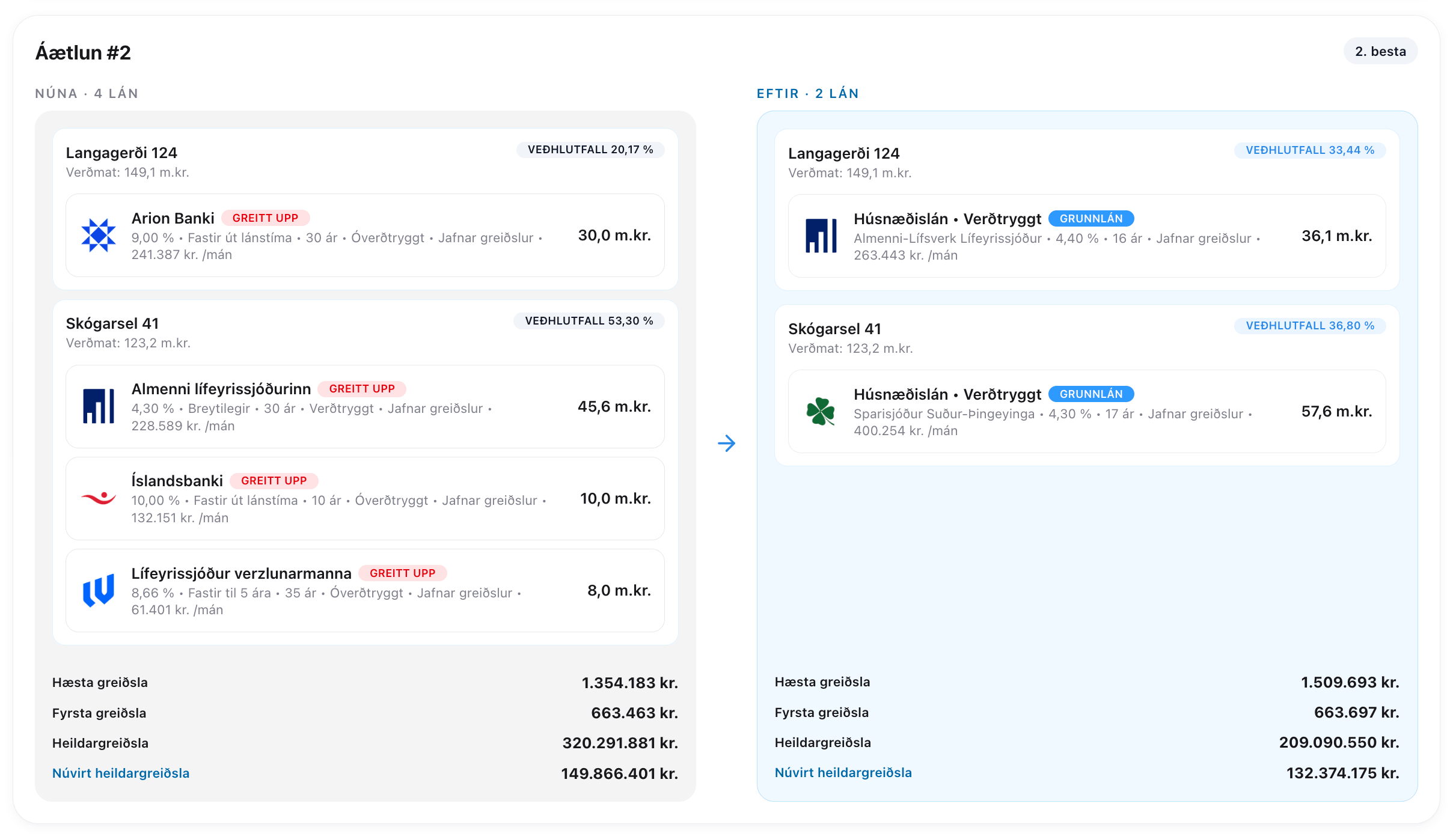Image resolution: width=1456 pixels, height=839 pixels.
Task: Select the Eftir · 2 lán heading
Action: click(x=807, y=93)
